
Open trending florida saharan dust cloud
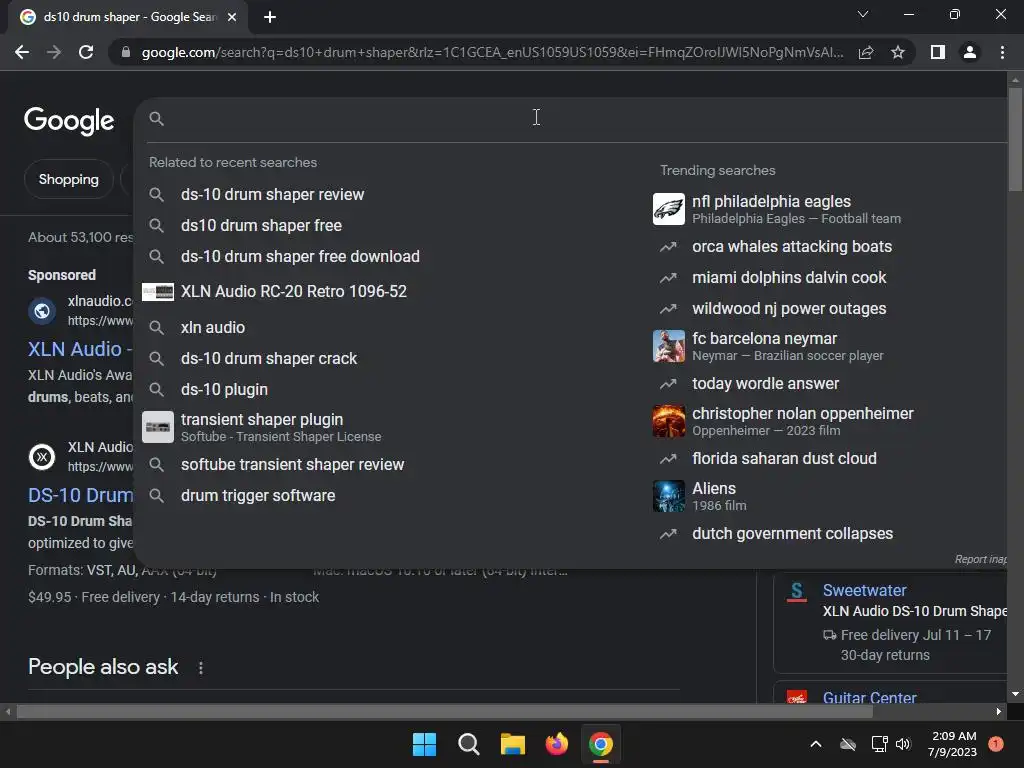[x=784, y=458]
